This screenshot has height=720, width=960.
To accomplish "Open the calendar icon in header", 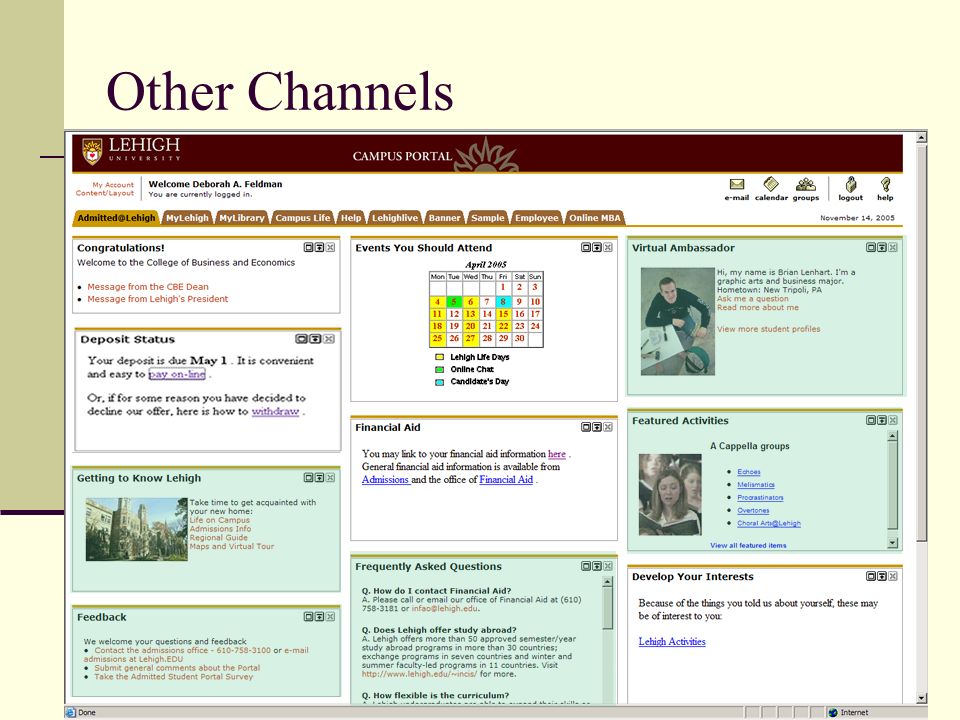I will click(x=771, y=184).
